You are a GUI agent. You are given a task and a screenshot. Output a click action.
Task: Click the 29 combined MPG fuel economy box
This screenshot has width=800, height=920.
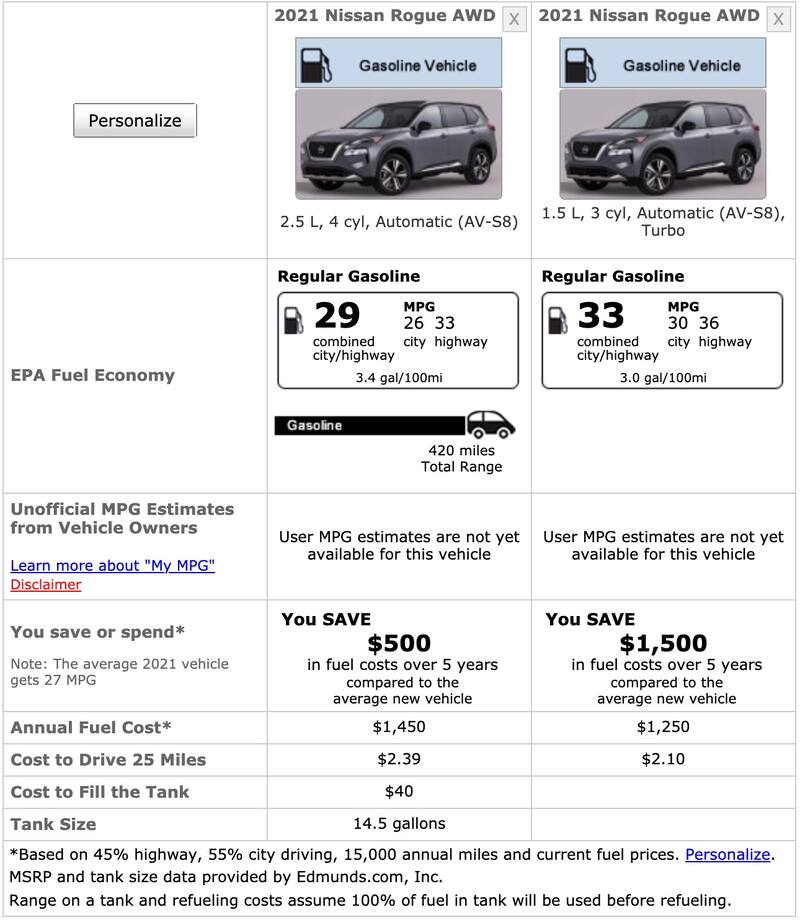pyautogui.click(x=398, y=340)
